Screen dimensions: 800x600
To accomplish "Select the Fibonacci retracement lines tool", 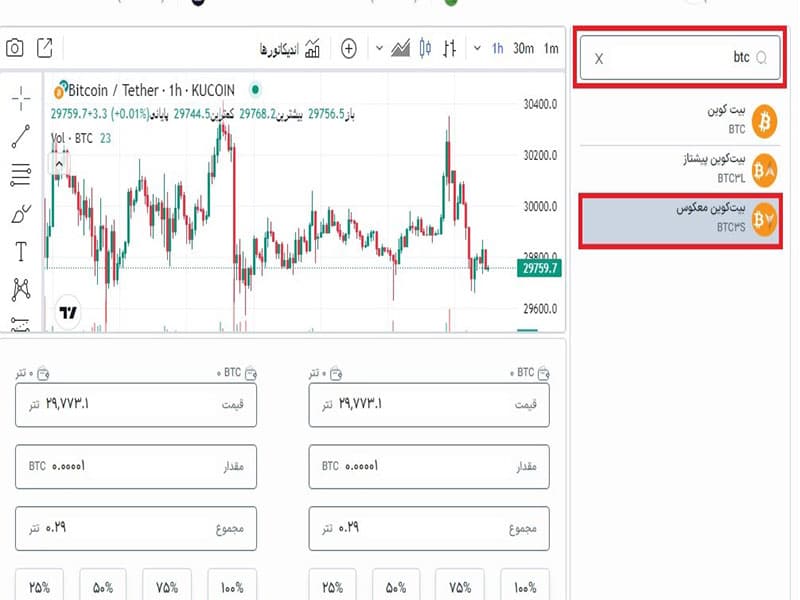I will [21, 174].
